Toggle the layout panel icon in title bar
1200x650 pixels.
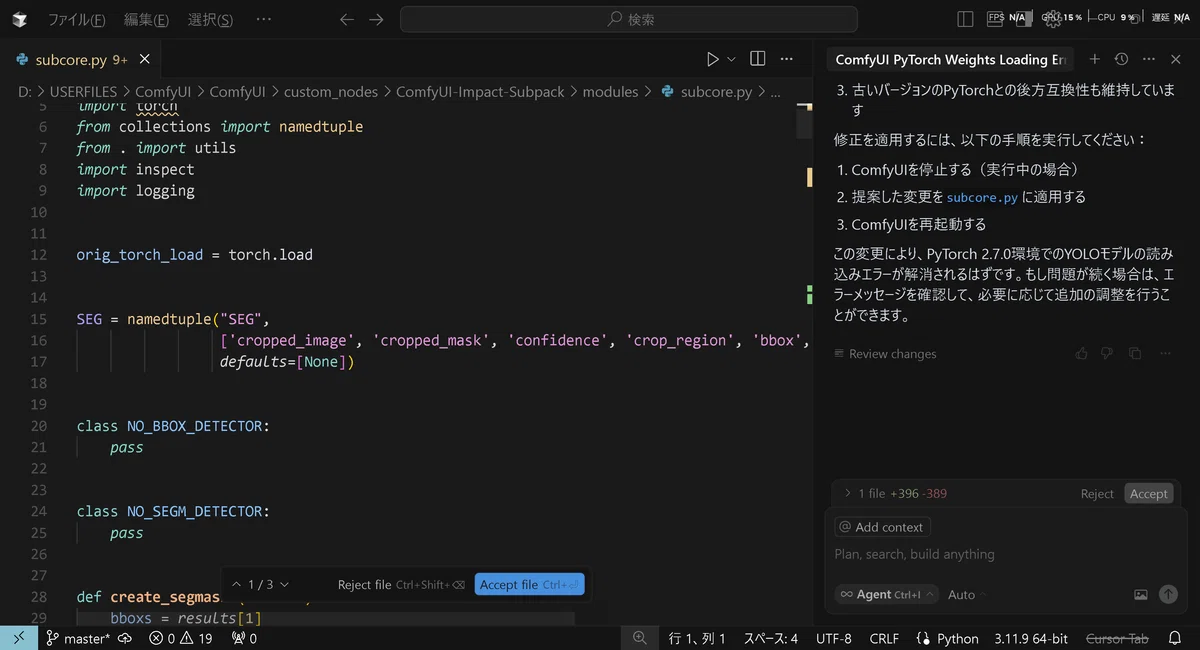(965, 18)
